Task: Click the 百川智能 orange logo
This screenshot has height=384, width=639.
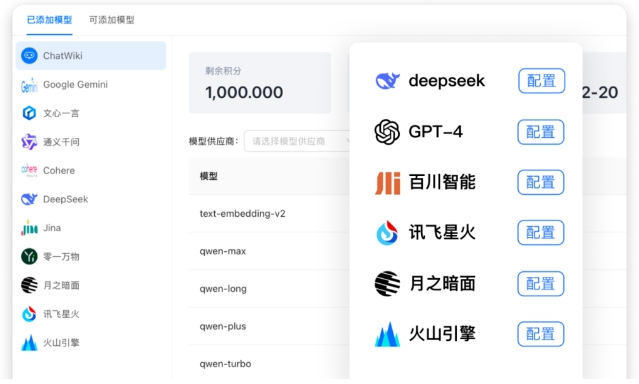Action: [387, 183]
